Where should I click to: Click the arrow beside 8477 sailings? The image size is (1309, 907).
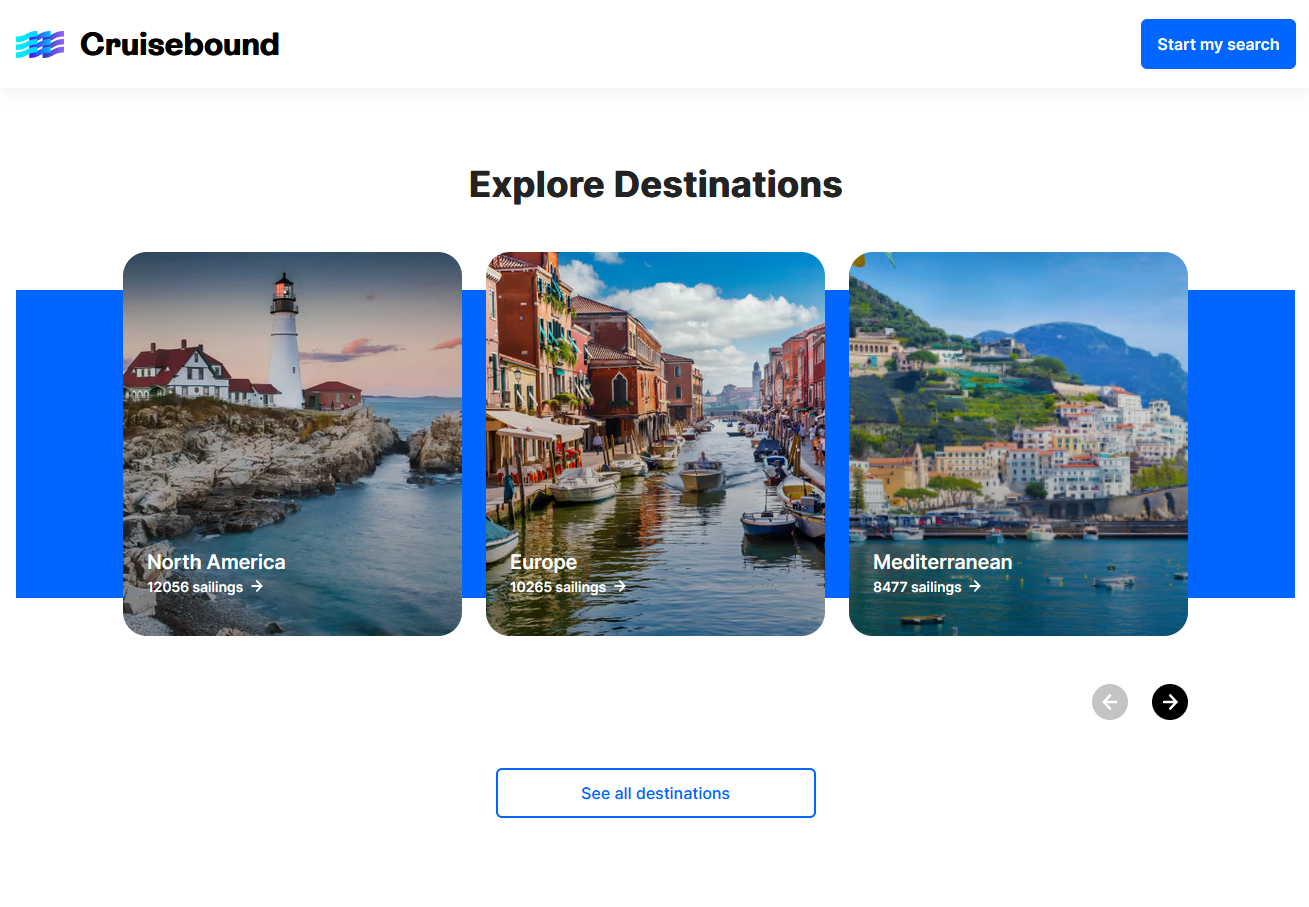pos(975,586)
